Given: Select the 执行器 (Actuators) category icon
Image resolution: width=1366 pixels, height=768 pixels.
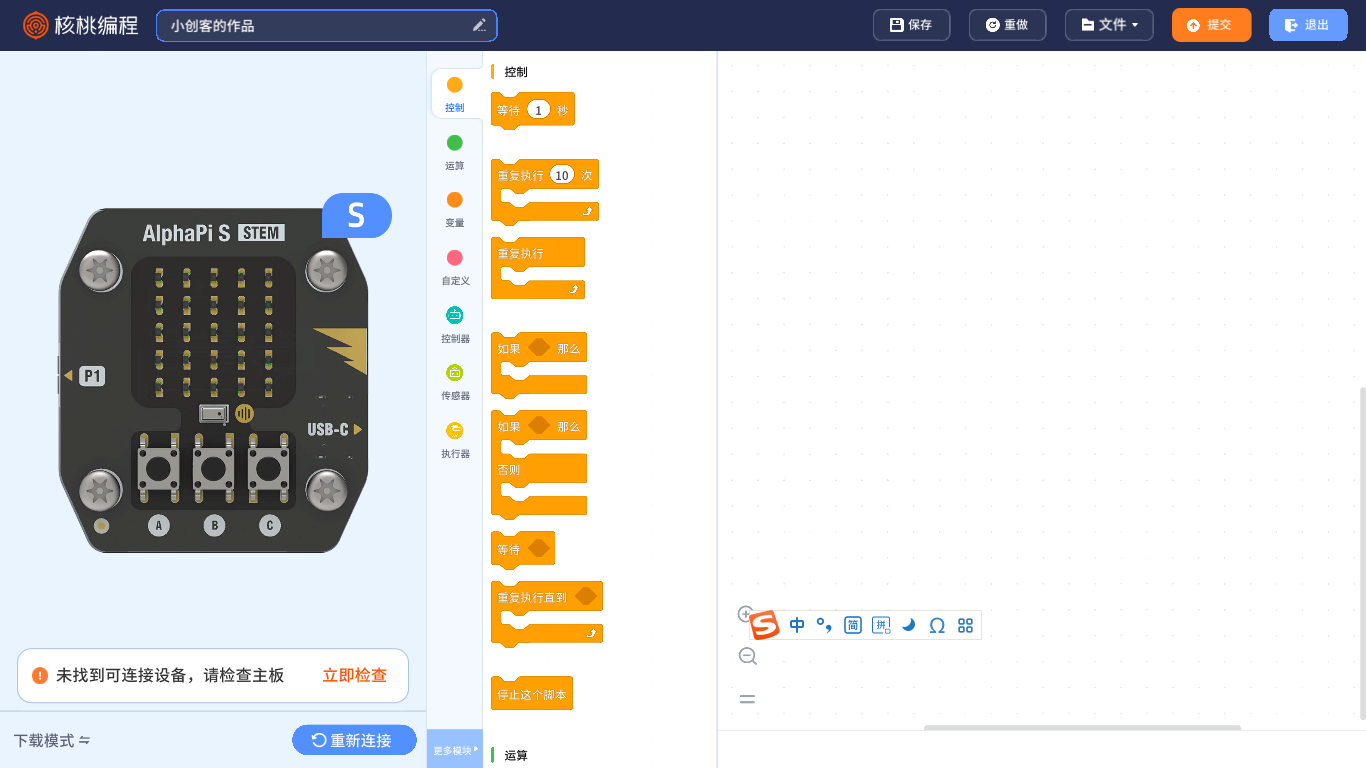Looking at the screenshot, I should click(454, 437).
